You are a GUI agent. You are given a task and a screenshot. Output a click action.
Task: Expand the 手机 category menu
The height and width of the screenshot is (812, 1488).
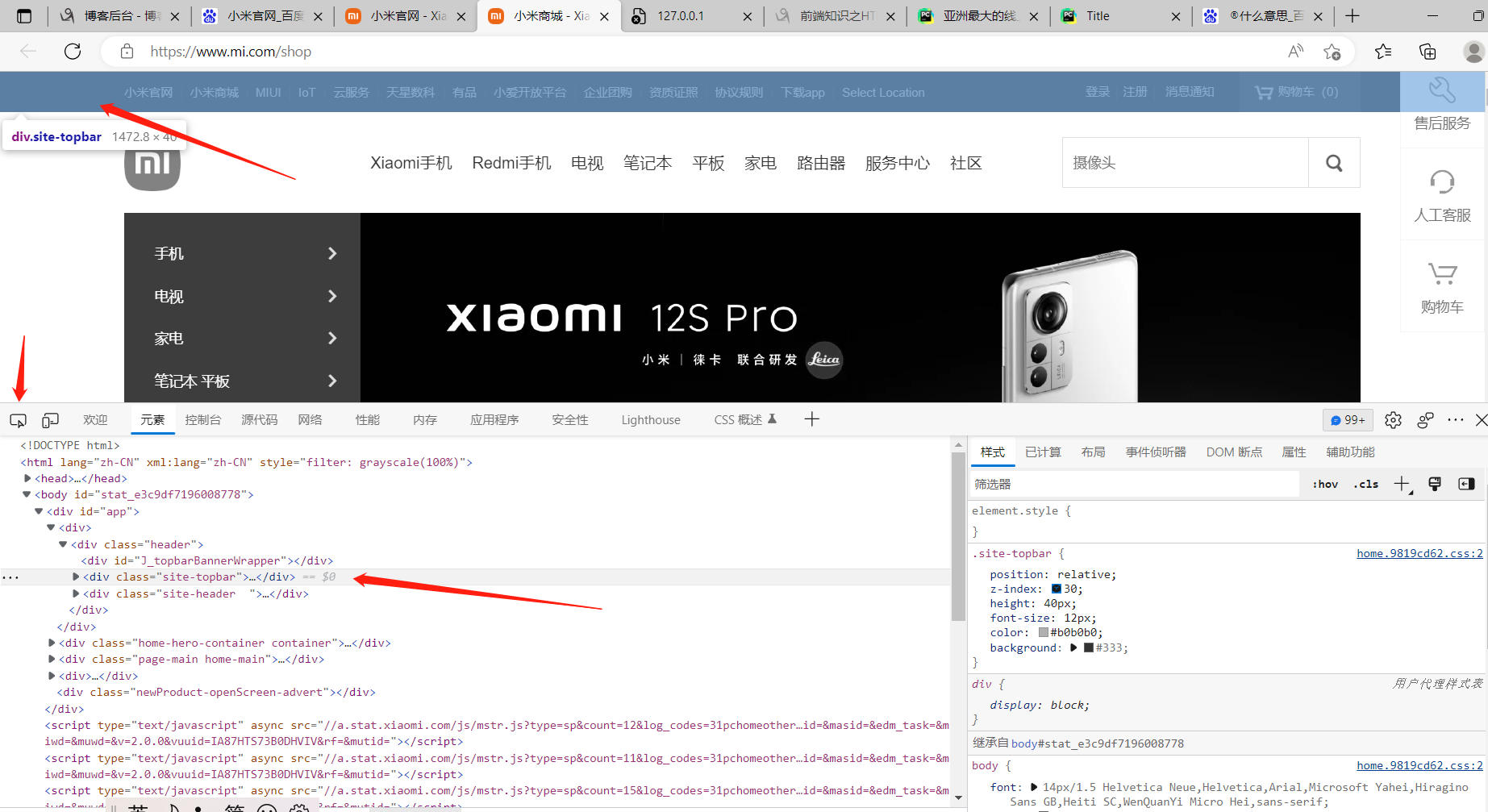click(242, 253)
